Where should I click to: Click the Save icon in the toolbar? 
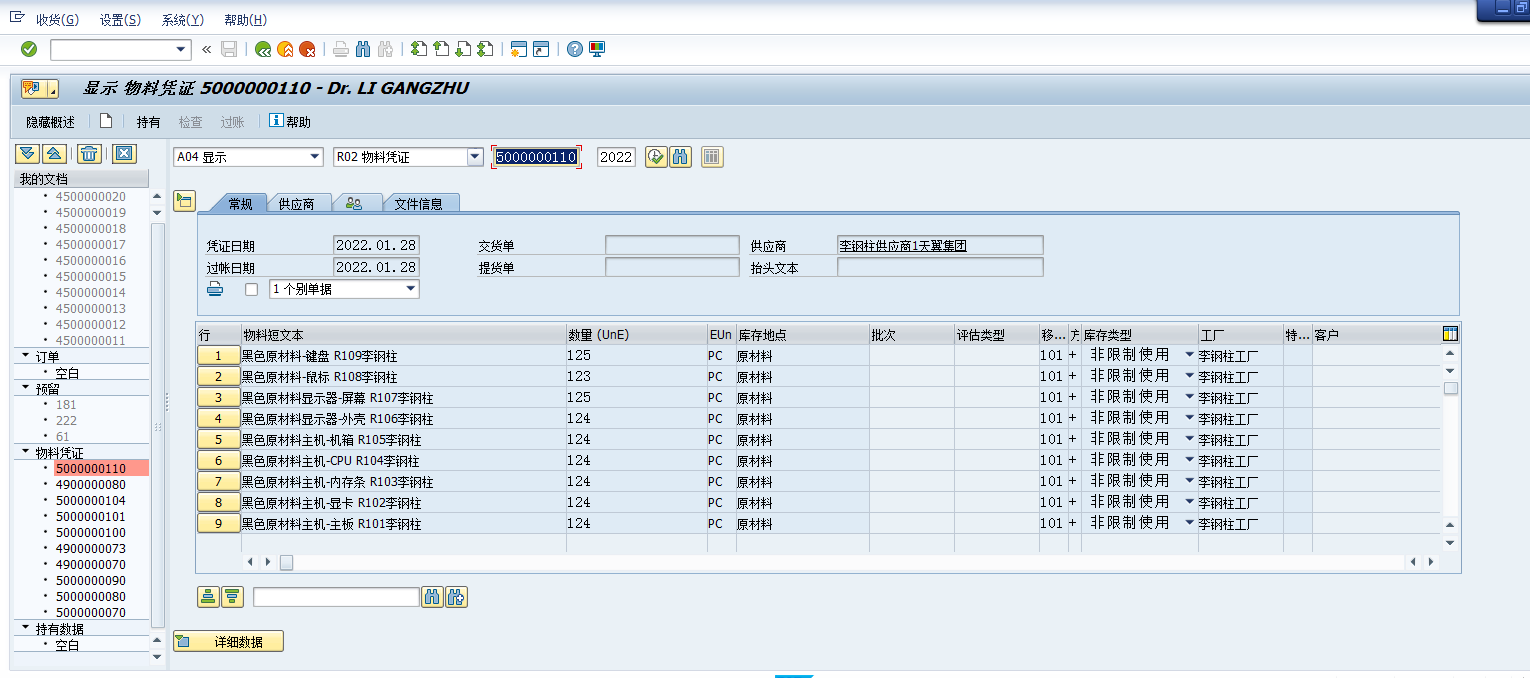click(x=229, y=48)
